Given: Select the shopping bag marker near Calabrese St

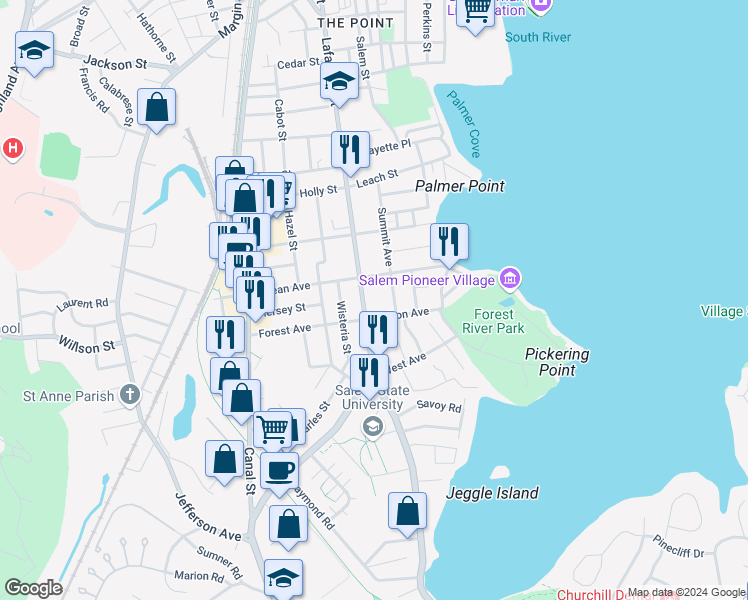Looking at the screenshot, I should [157, 106].
